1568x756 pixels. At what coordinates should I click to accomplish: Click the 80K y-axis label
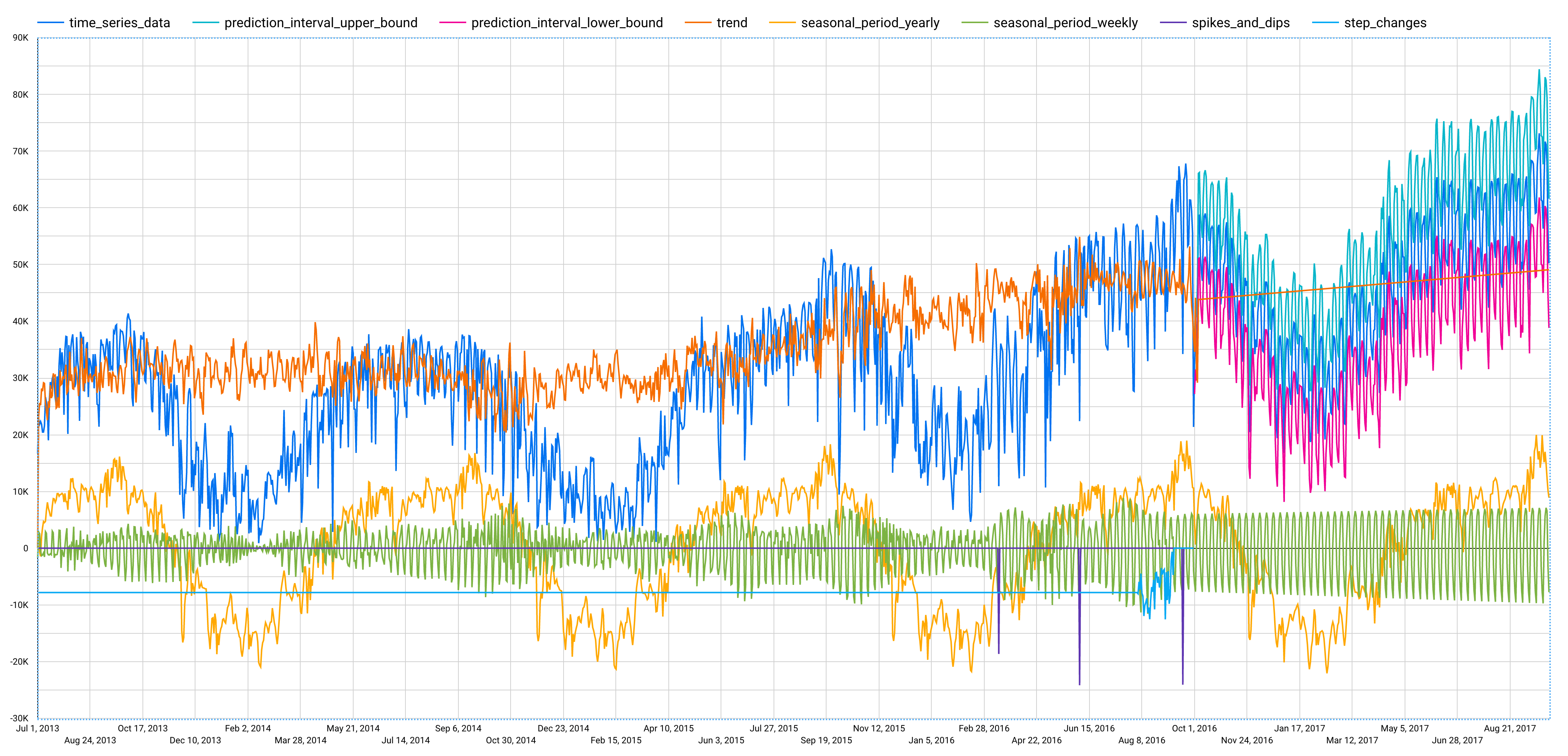point(21,94)
